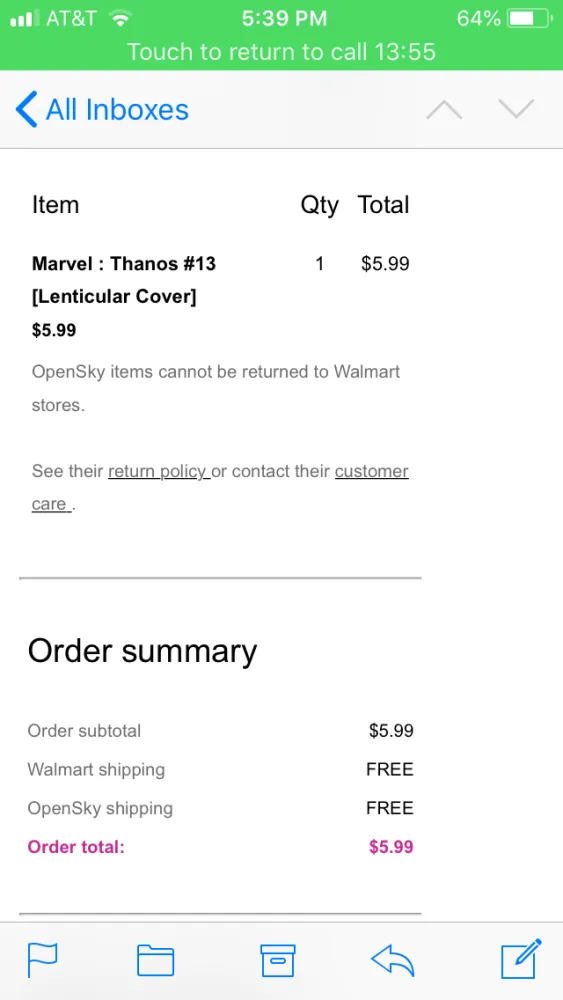Screen dimensions: 563x1000
Task: Archive this email with the box icon
Action: (x=278, y=960)
